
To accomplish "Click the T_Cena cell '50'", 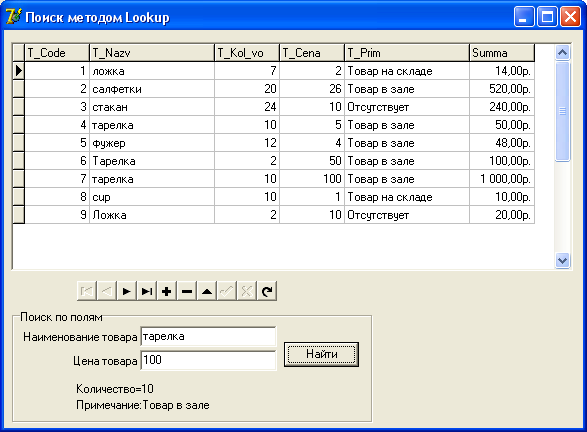I will coord(312,161).
